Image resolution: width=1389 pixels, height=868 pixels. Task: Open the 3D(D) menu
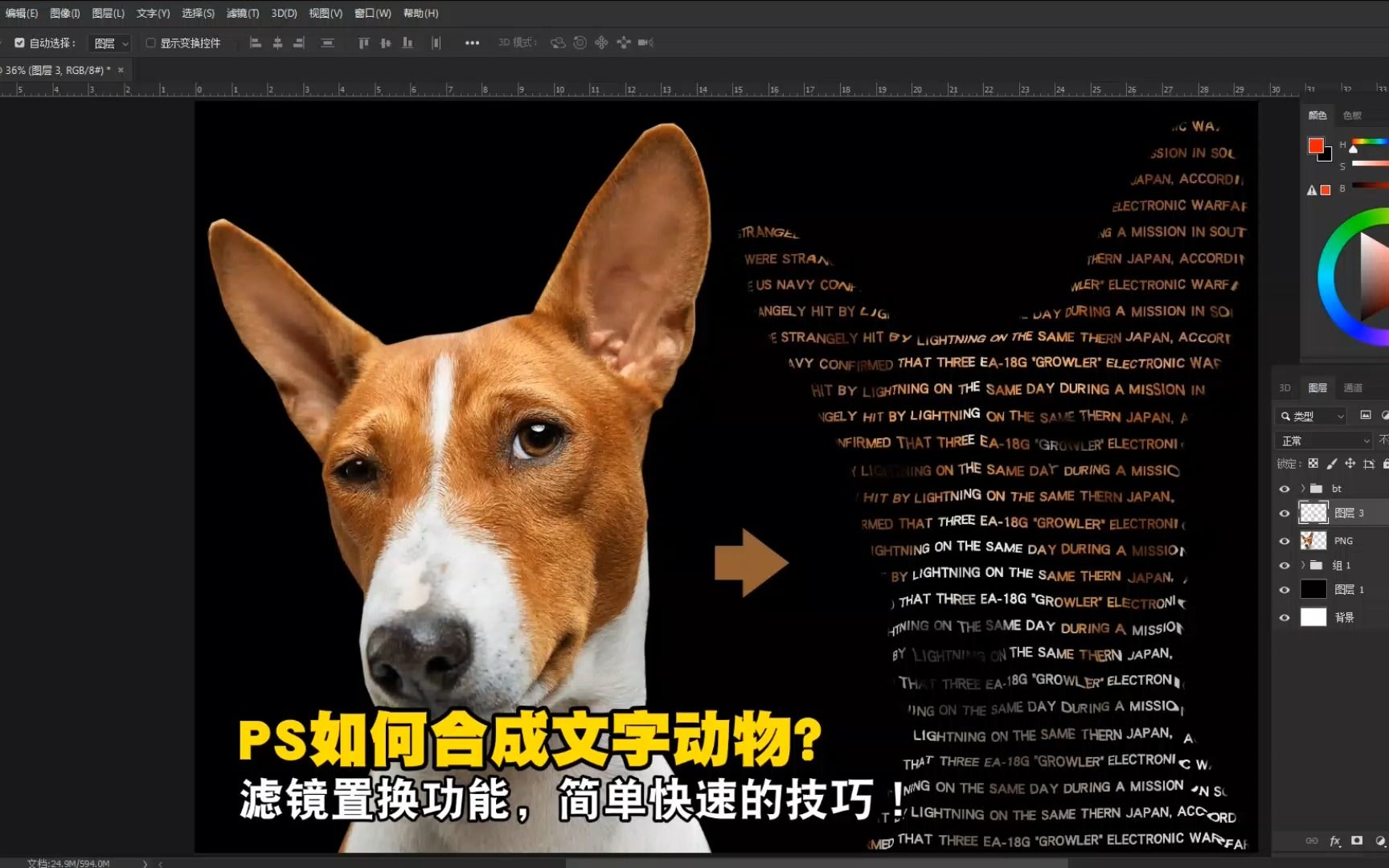(x=284, y=13)
